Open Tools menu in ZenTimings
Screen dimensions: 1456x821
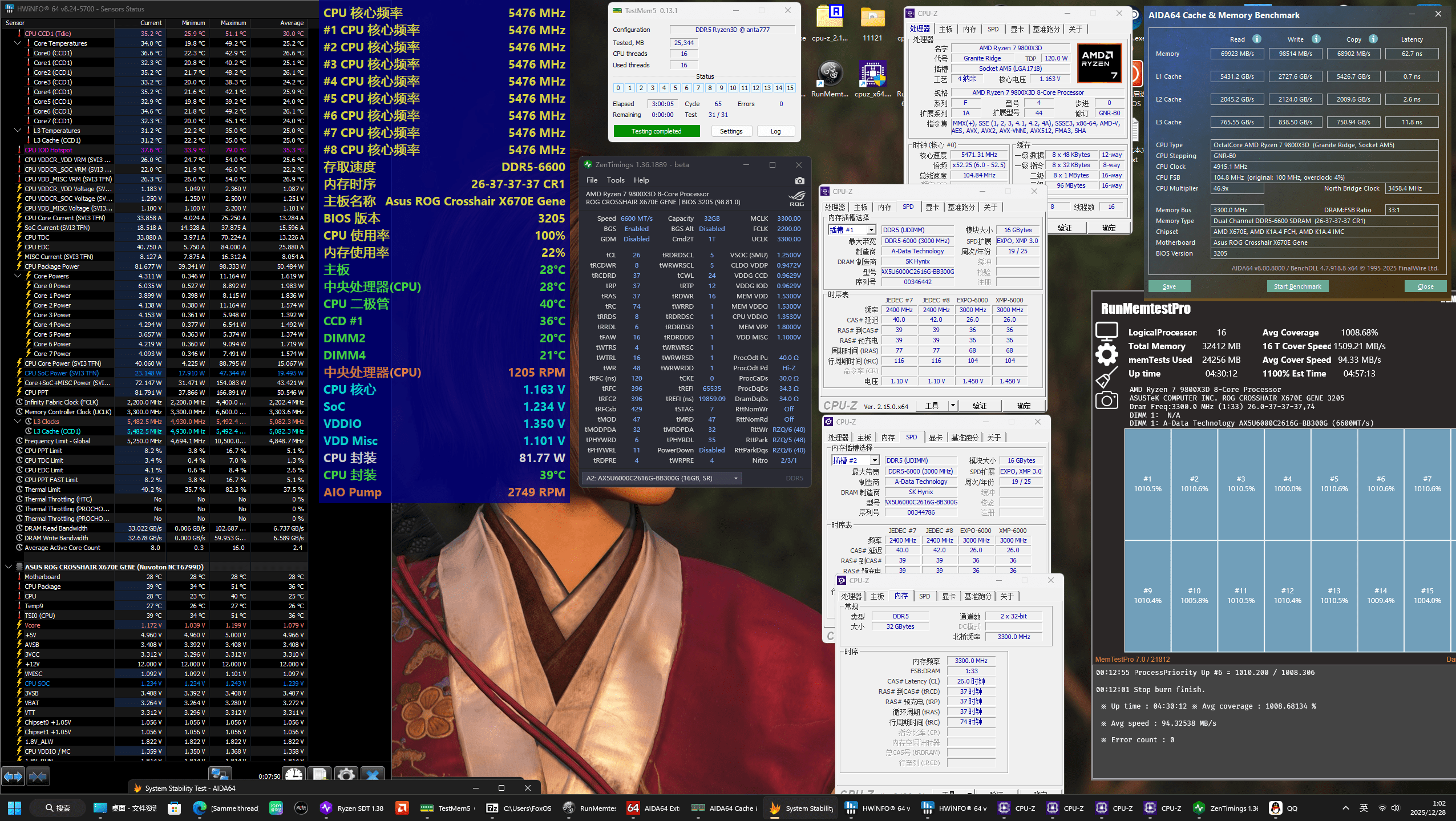point(615,180)
